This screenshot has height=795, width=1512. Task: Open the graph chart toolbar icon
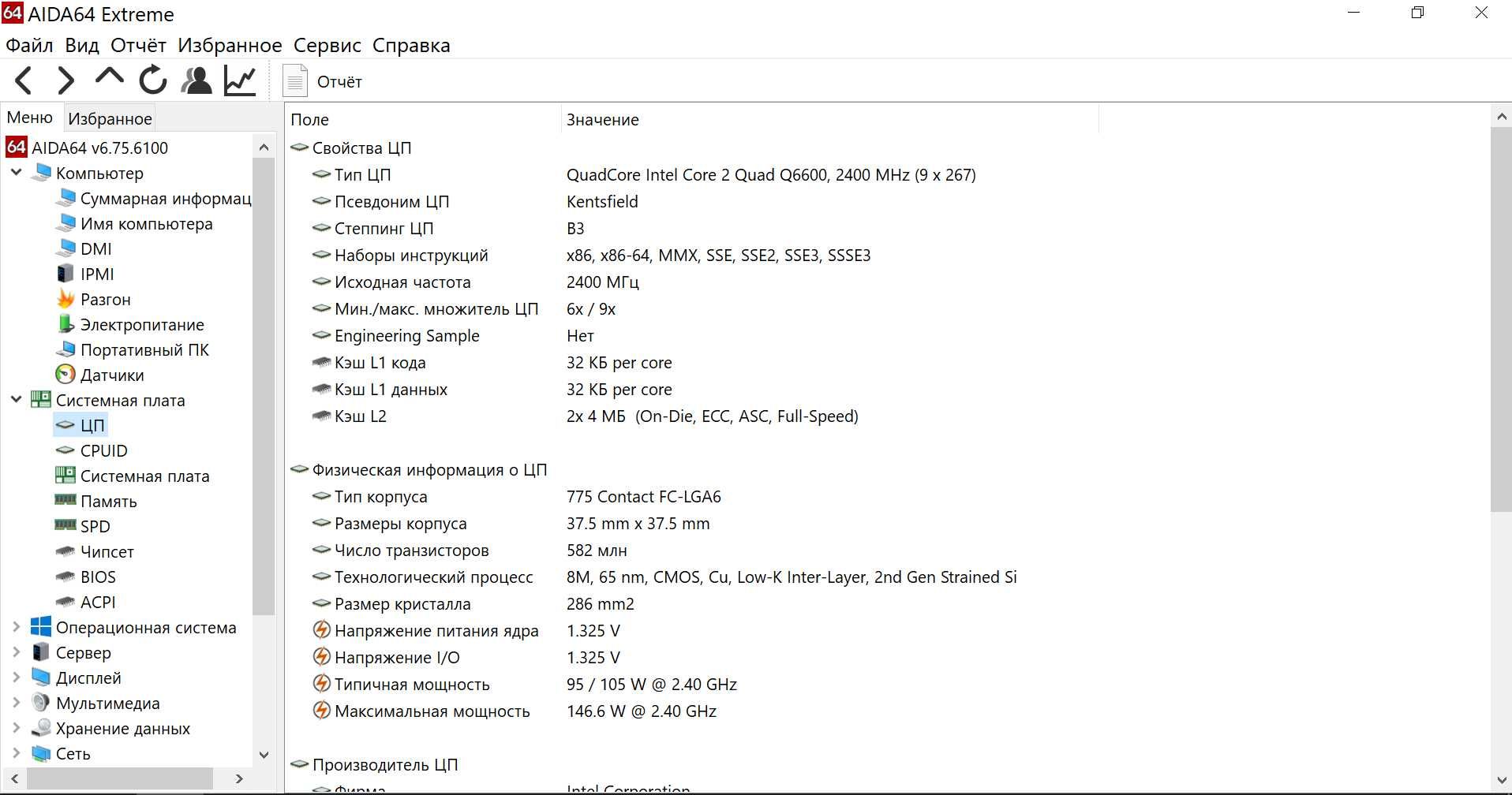pos(240,80)
